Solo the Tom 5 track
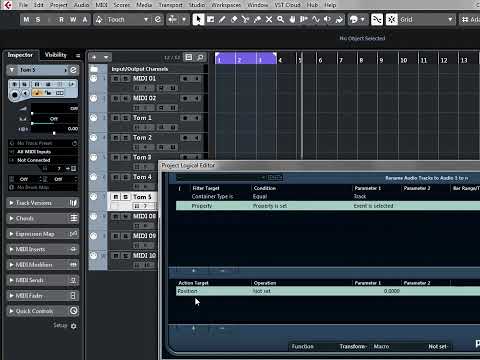 point(125,197)
